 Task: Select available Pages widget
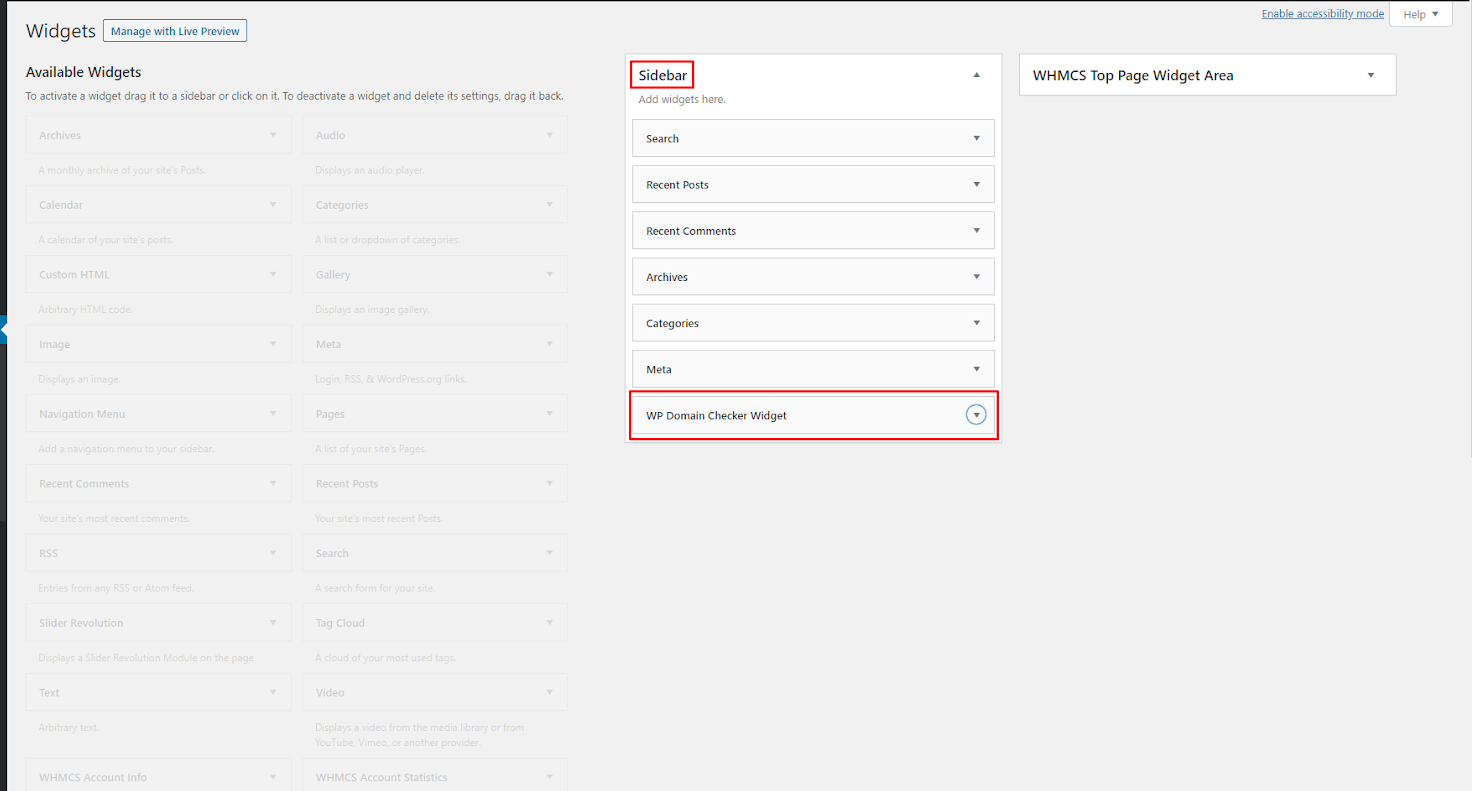(x=435, y=414)
